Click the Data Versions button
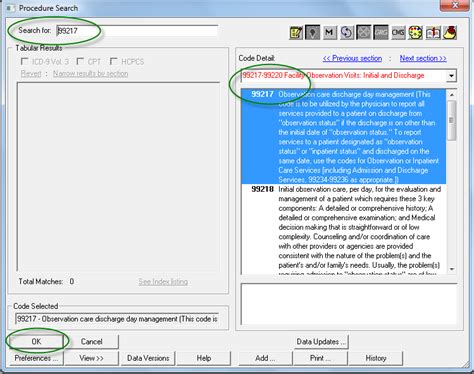 [x=148, y=358]
